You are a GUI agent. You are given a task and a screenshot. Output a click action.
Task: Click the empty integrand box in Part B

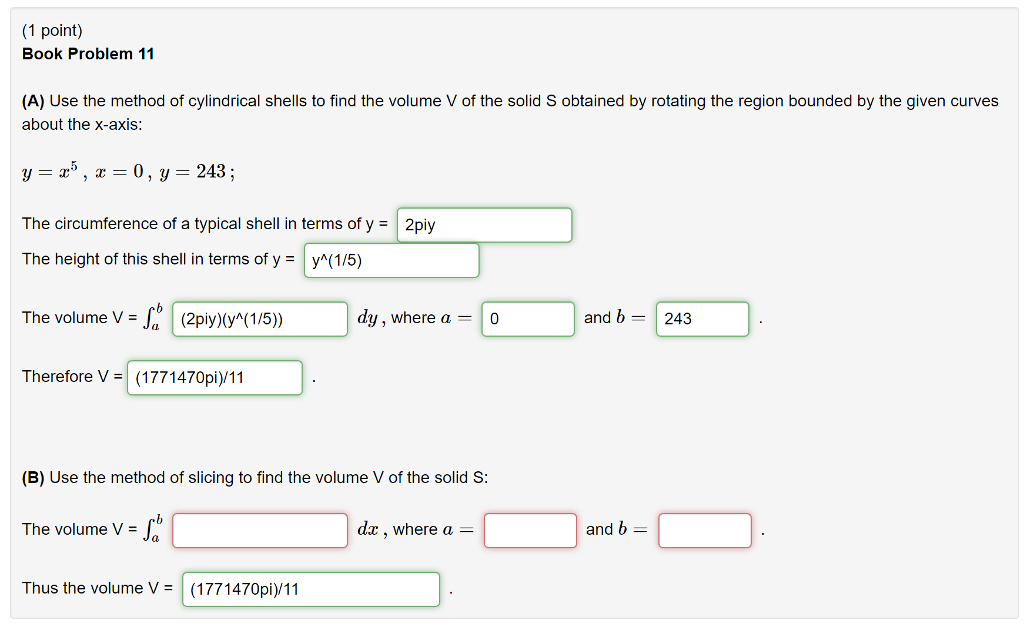pos(259,530)
